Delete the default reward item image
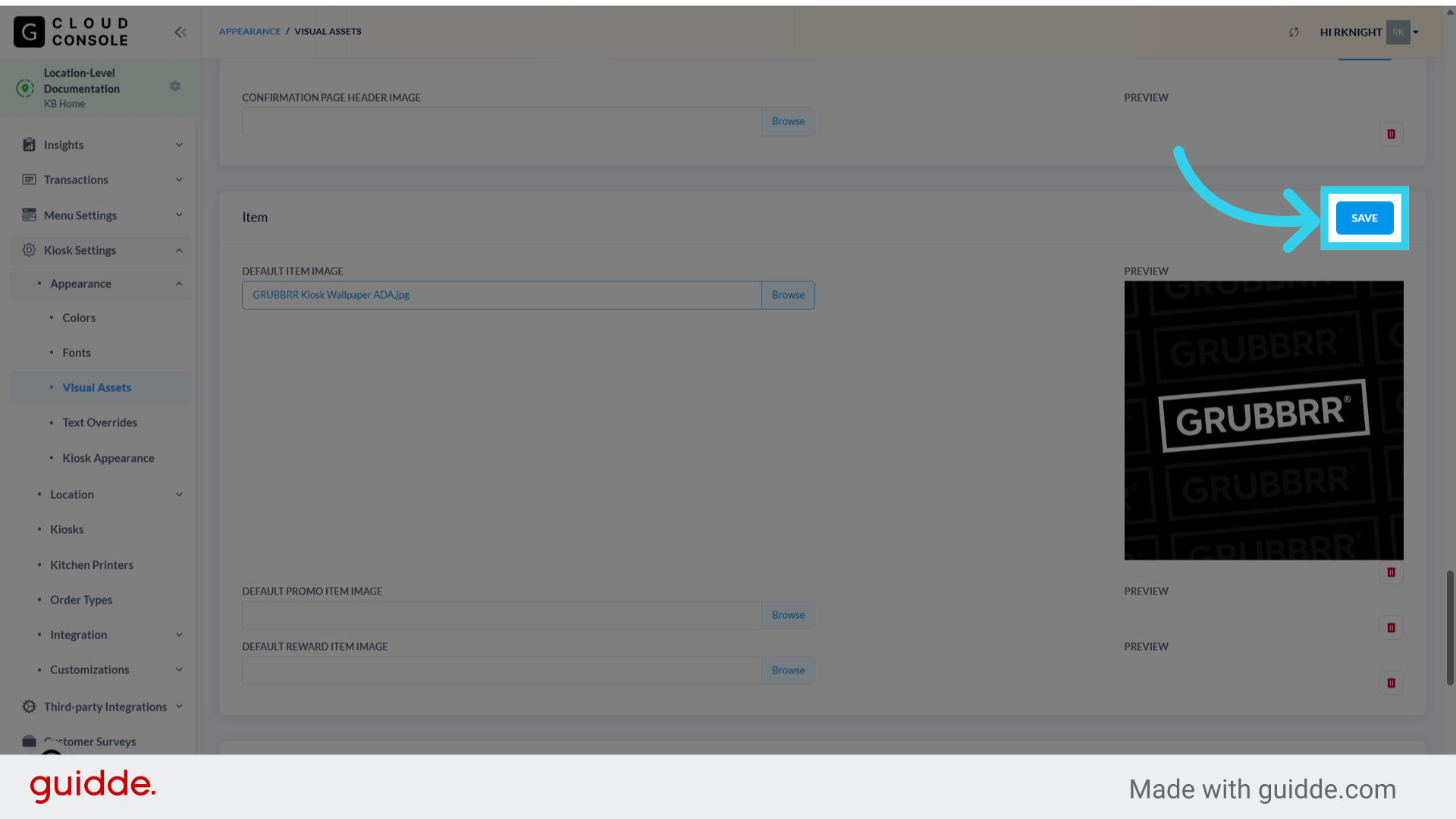This screenshot has height=819, width=1456. coord(1391,683)
